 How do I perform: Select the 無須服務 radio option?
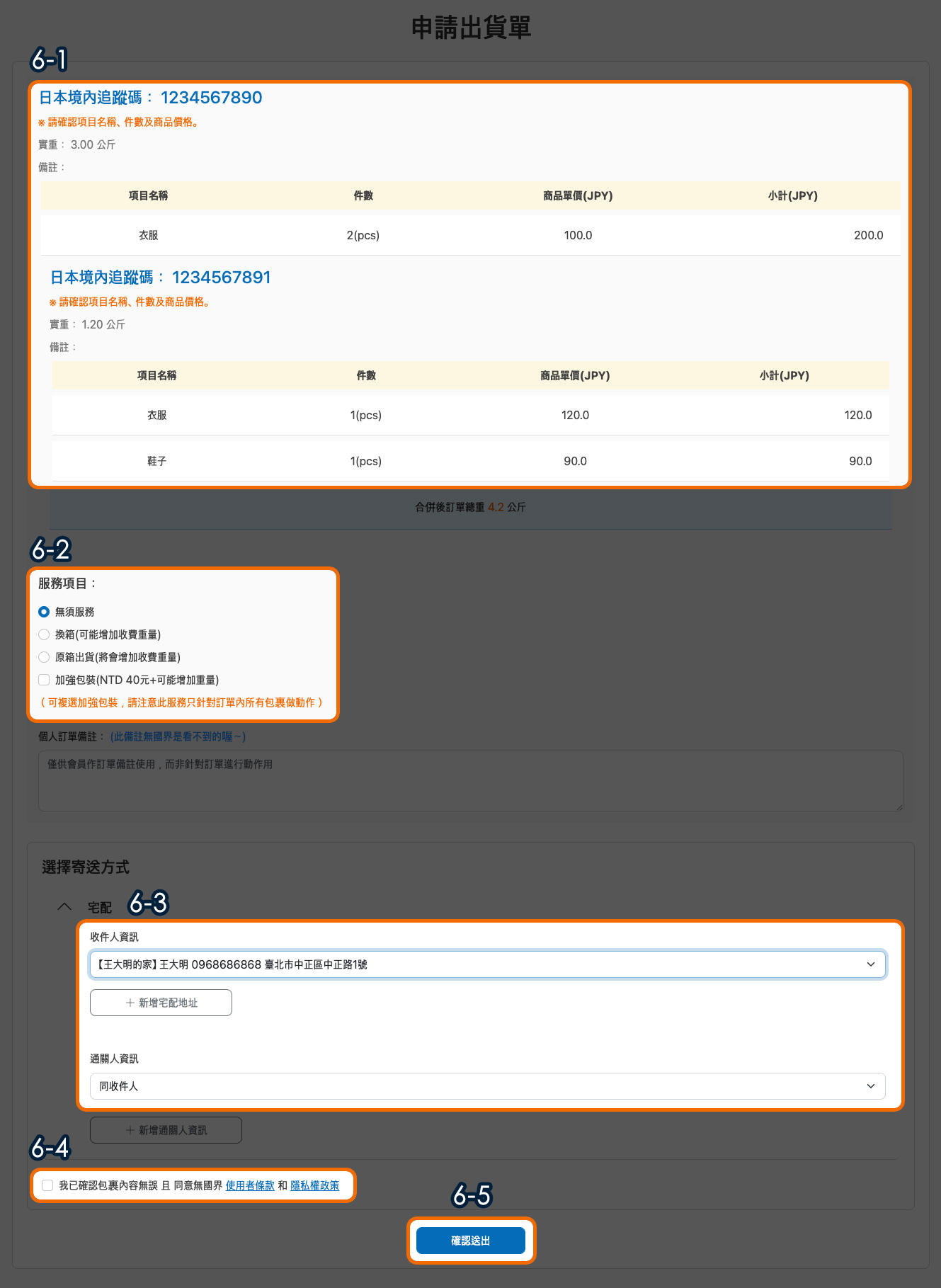pyautogui.click(x=44, y=612)
